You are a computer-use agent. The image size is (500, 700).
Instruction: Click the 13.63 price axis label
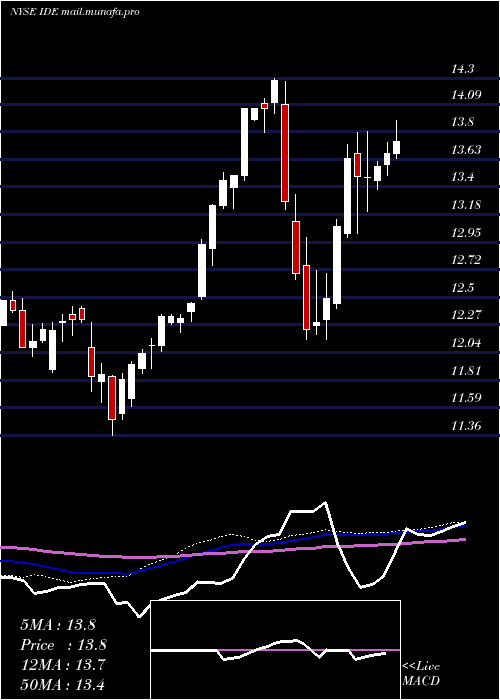point(466,150)
